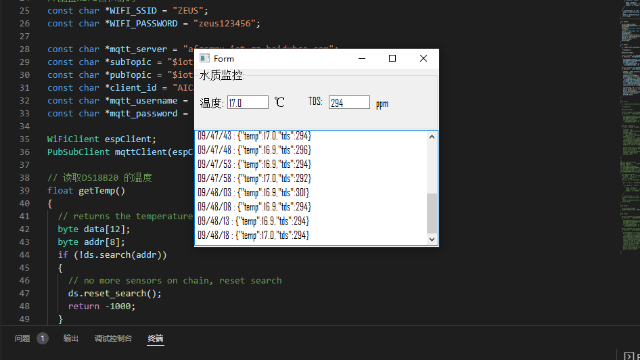Click the TDS label in Form
The height and width of the screenshot is (360, 640).
pyautogui.click(x=316, y=101)
